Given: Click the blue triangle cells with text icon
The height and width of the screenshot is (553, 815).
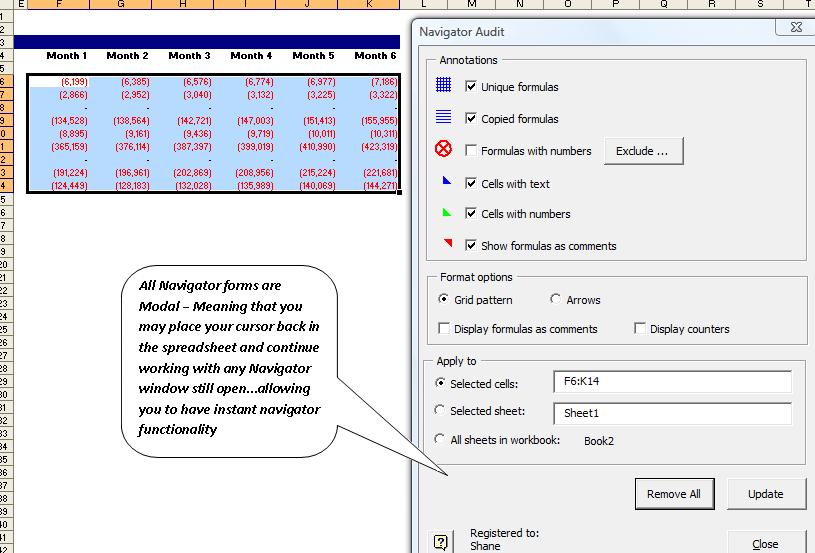Looking at the screenshot, I should tap(446, 182).
